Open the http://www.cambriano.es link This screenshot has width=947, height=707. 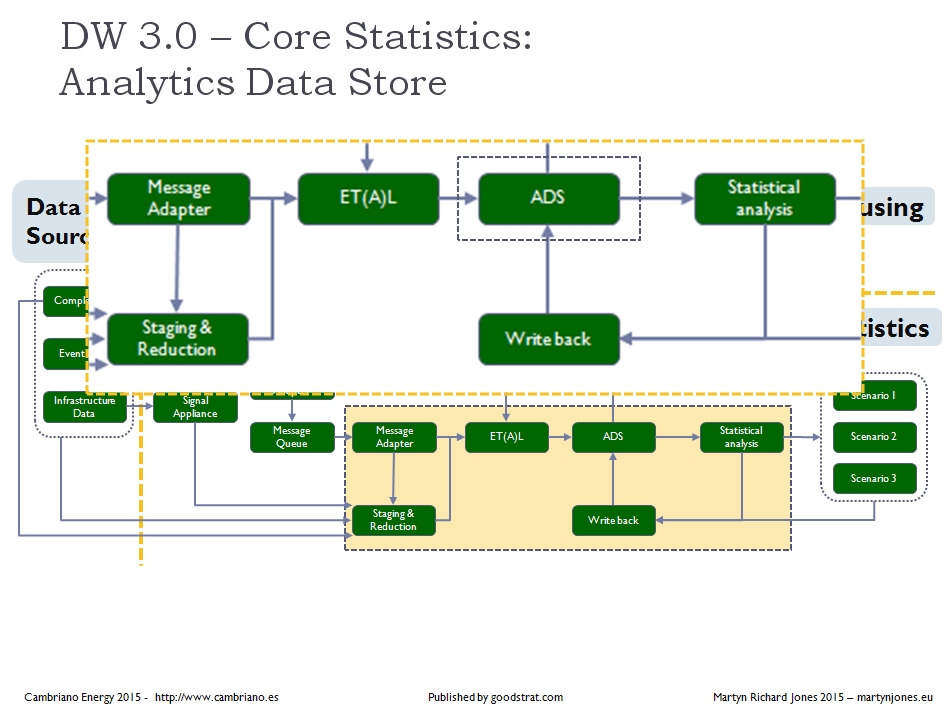click(216, 697)
